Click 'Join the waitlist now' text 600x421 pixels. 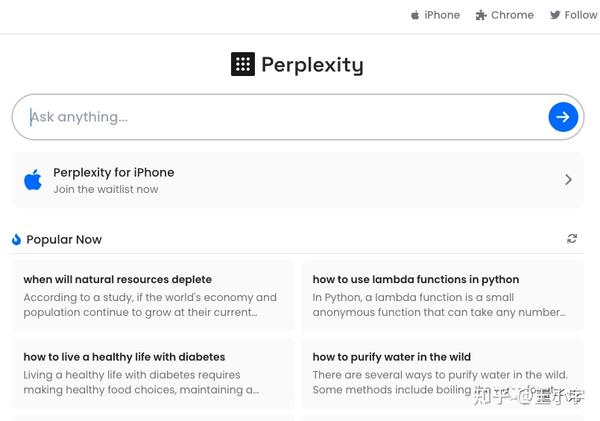[106, 189]
